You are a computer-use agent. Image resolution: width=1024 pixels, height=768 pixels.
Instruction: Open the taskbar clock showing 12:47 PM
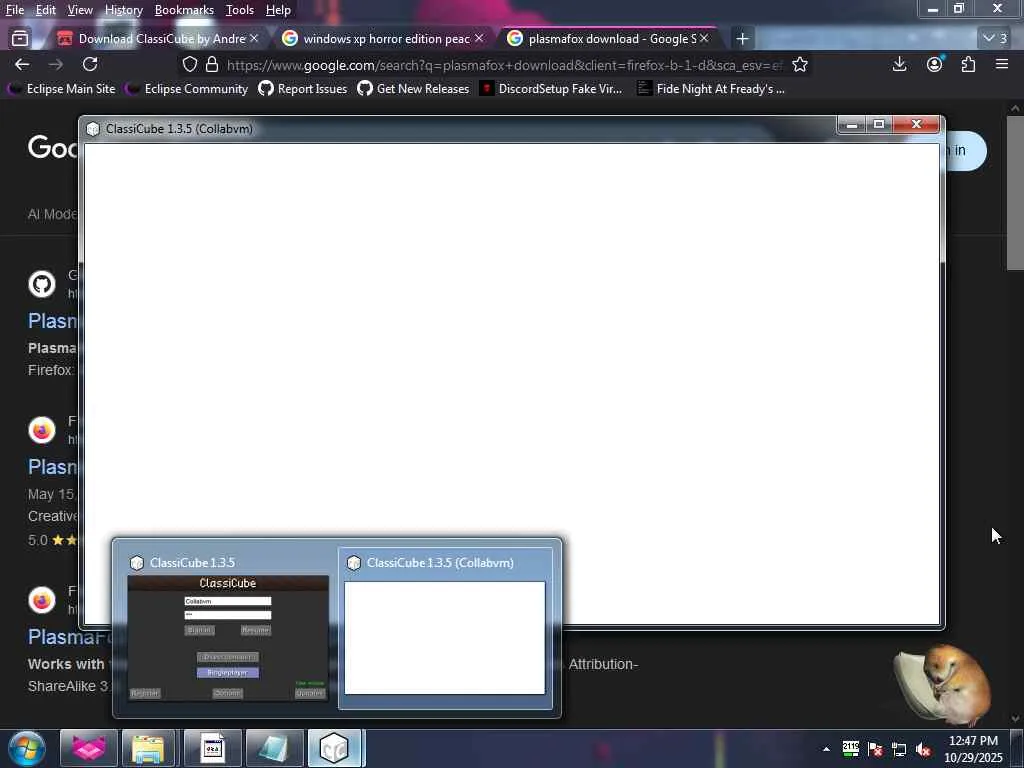(973, 749)
